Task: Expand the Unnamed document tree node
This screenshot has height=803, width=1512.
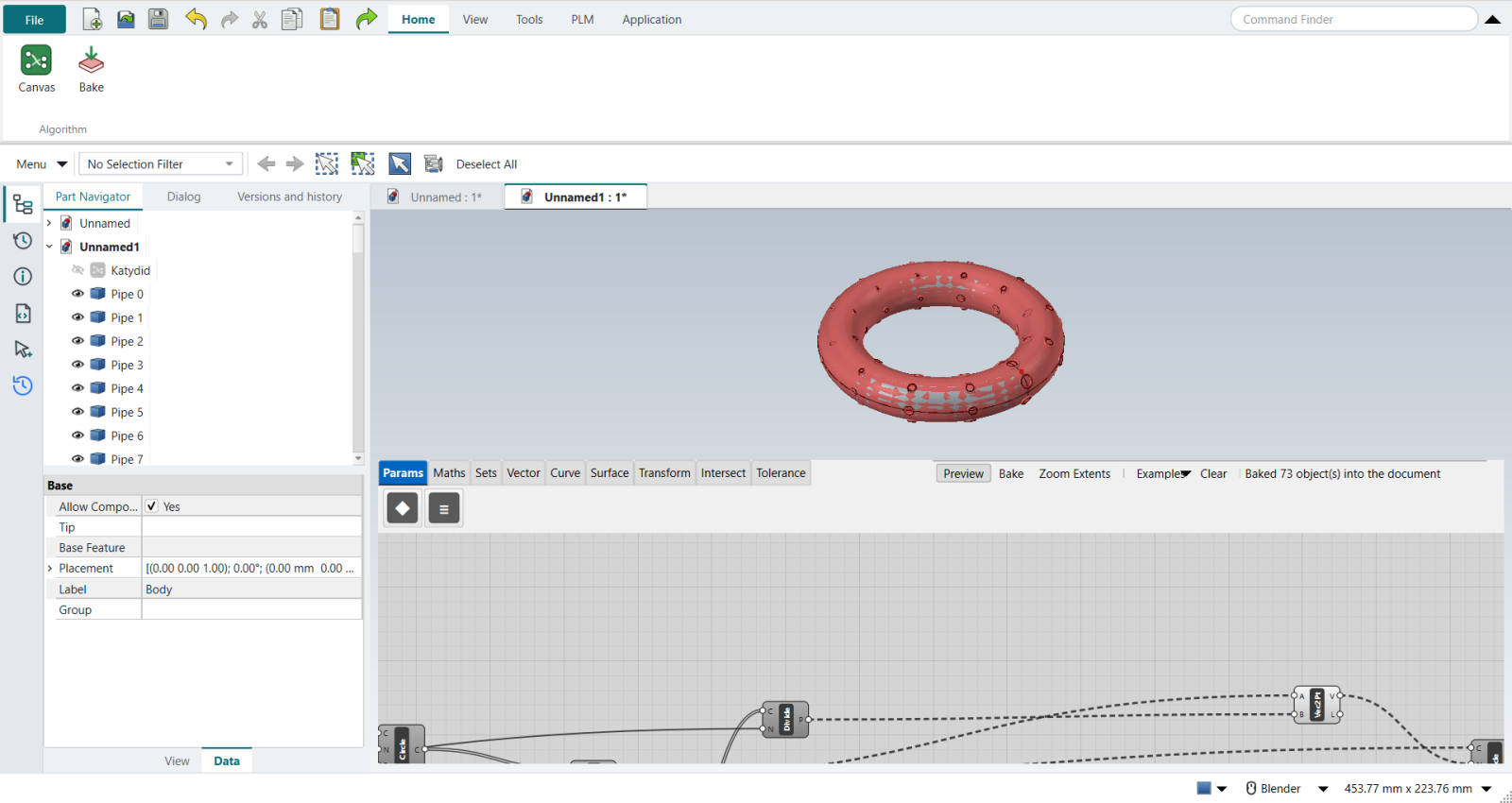Action: click(49, 223)
